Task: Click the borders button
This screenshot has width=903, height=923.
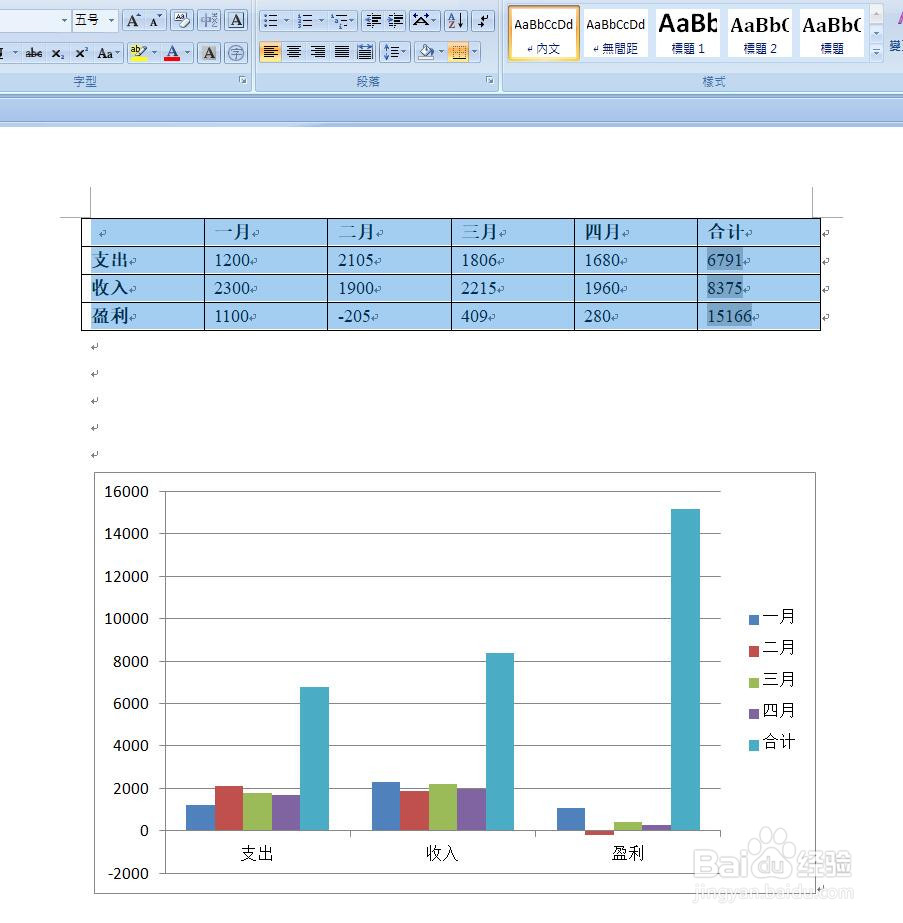Action: coord(459,52)
